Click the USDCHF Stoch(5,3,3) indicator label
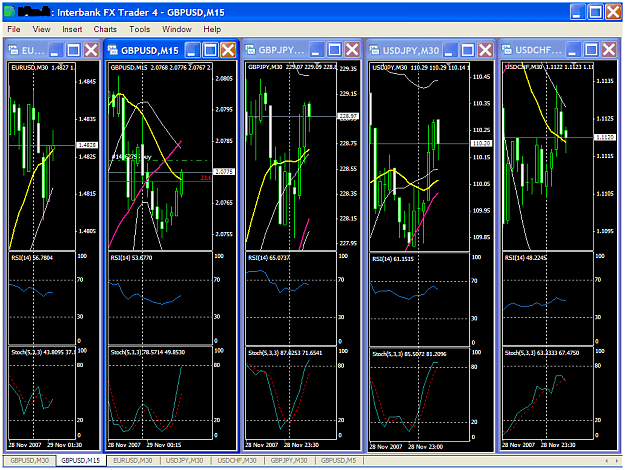This screenshot has width=625, height=470. click(542, 353)
